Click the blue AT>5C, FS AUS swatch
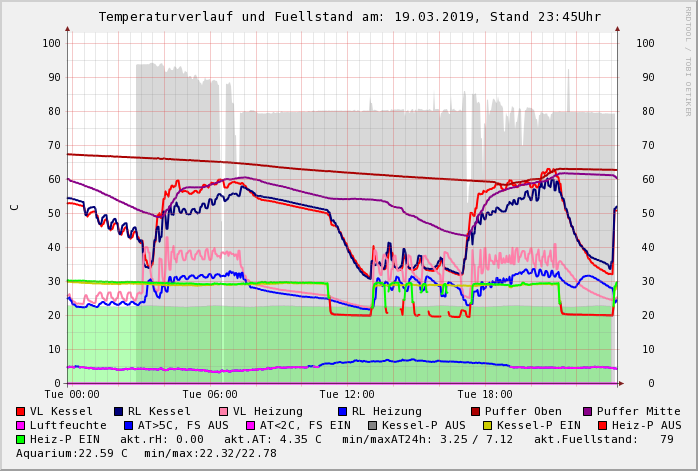Viewport: 698px width, 471px height. 128,426
